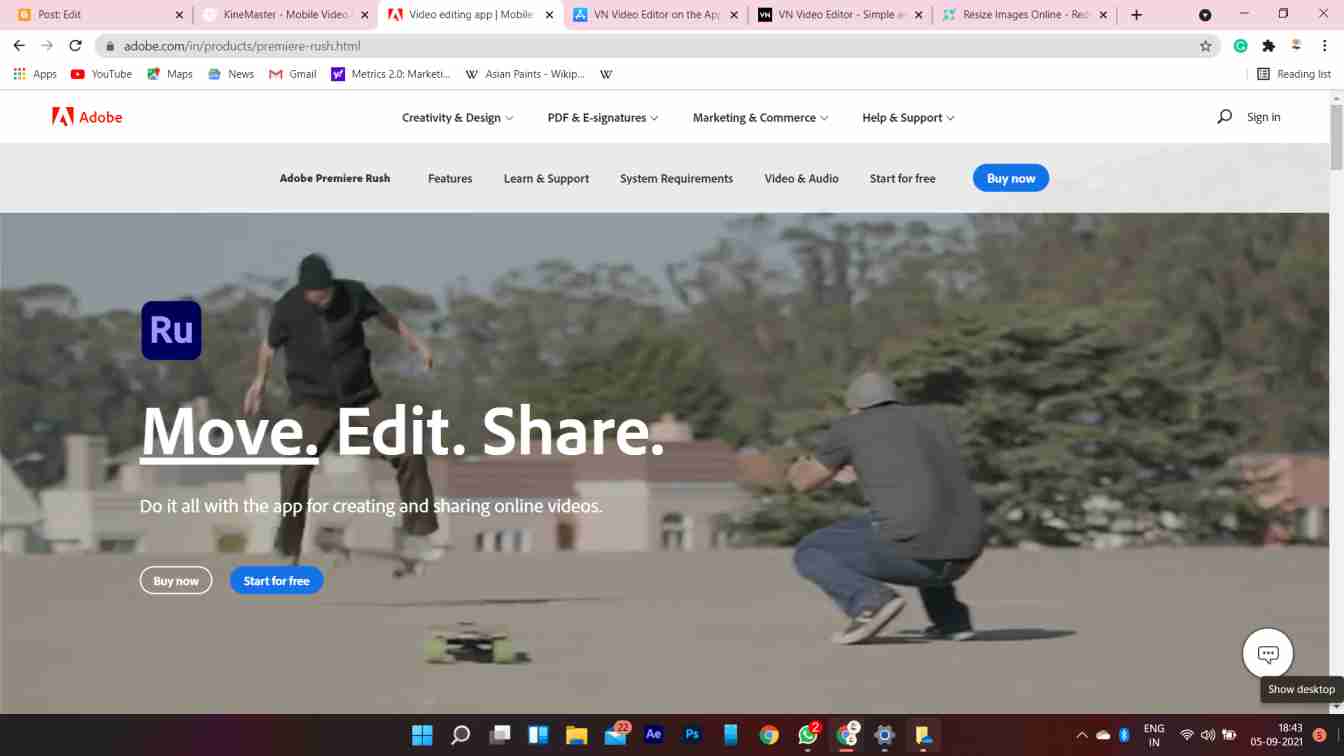Click Start for free hero button
The height and width of the screenshot is (756, 1344).
276,580
